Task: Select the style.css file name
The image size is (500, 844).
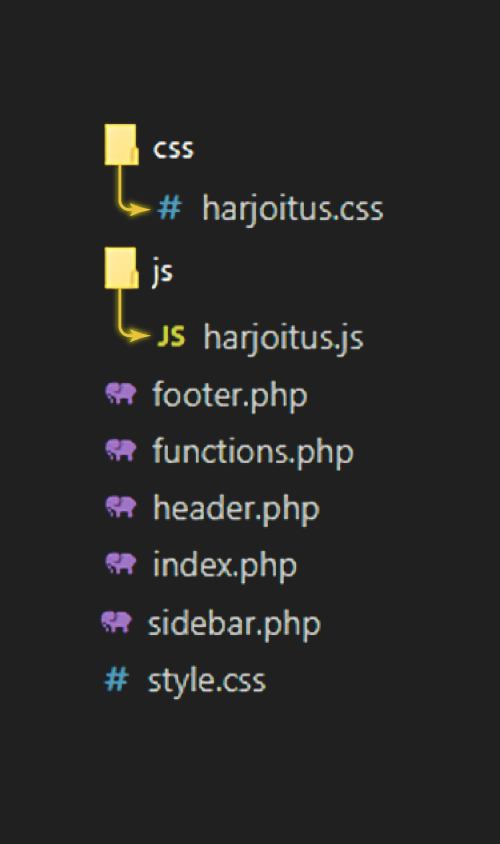Action: click(207, 681)
